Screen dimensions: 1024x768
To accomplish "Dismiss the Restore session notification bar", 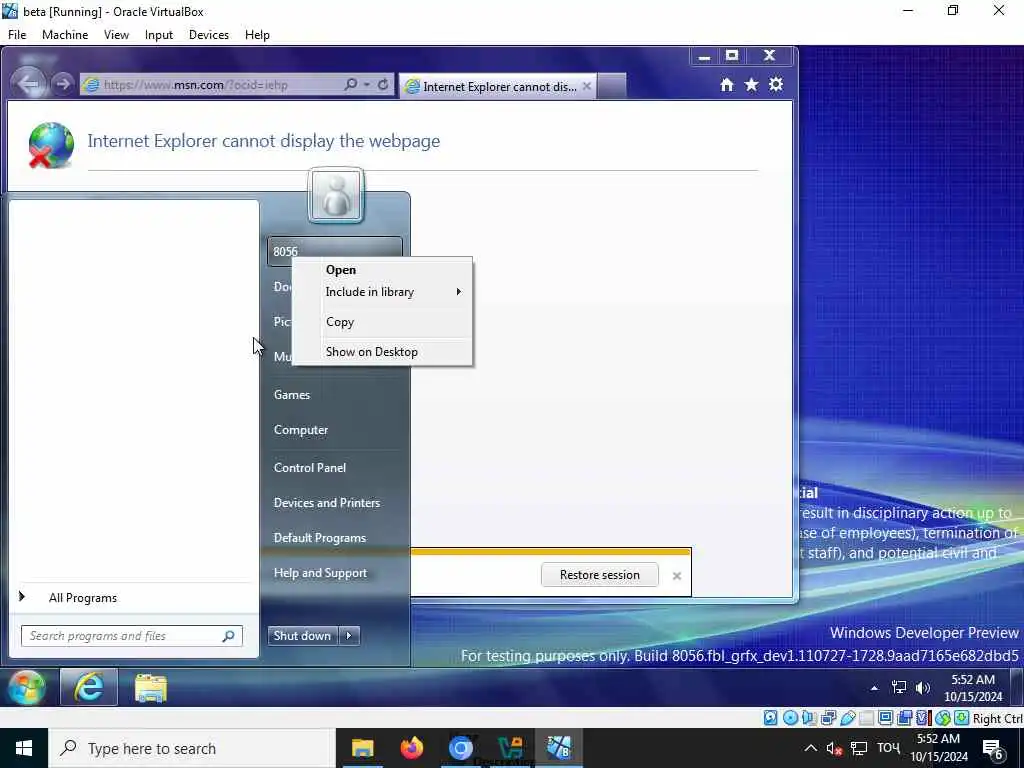I will coord(677,576).
